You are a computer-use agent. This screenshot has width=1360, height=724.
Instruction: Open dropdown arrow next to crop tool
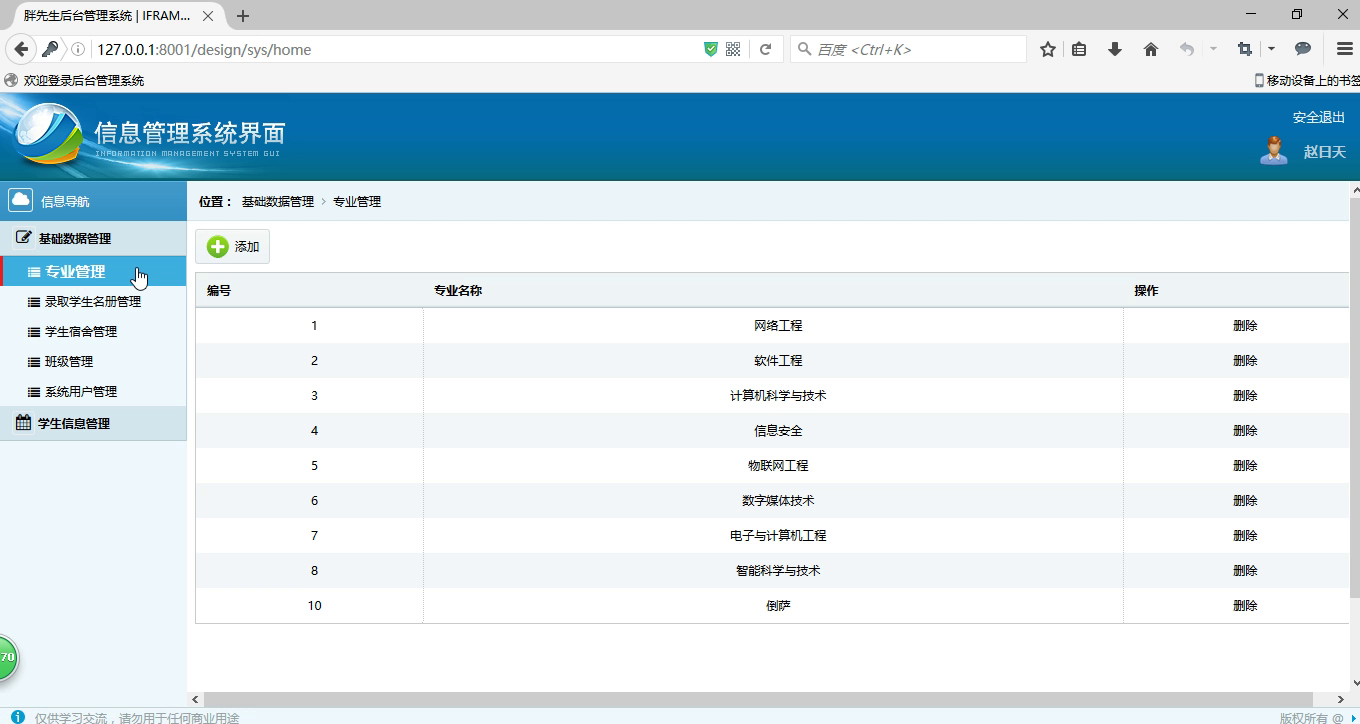coord(1271,49)
